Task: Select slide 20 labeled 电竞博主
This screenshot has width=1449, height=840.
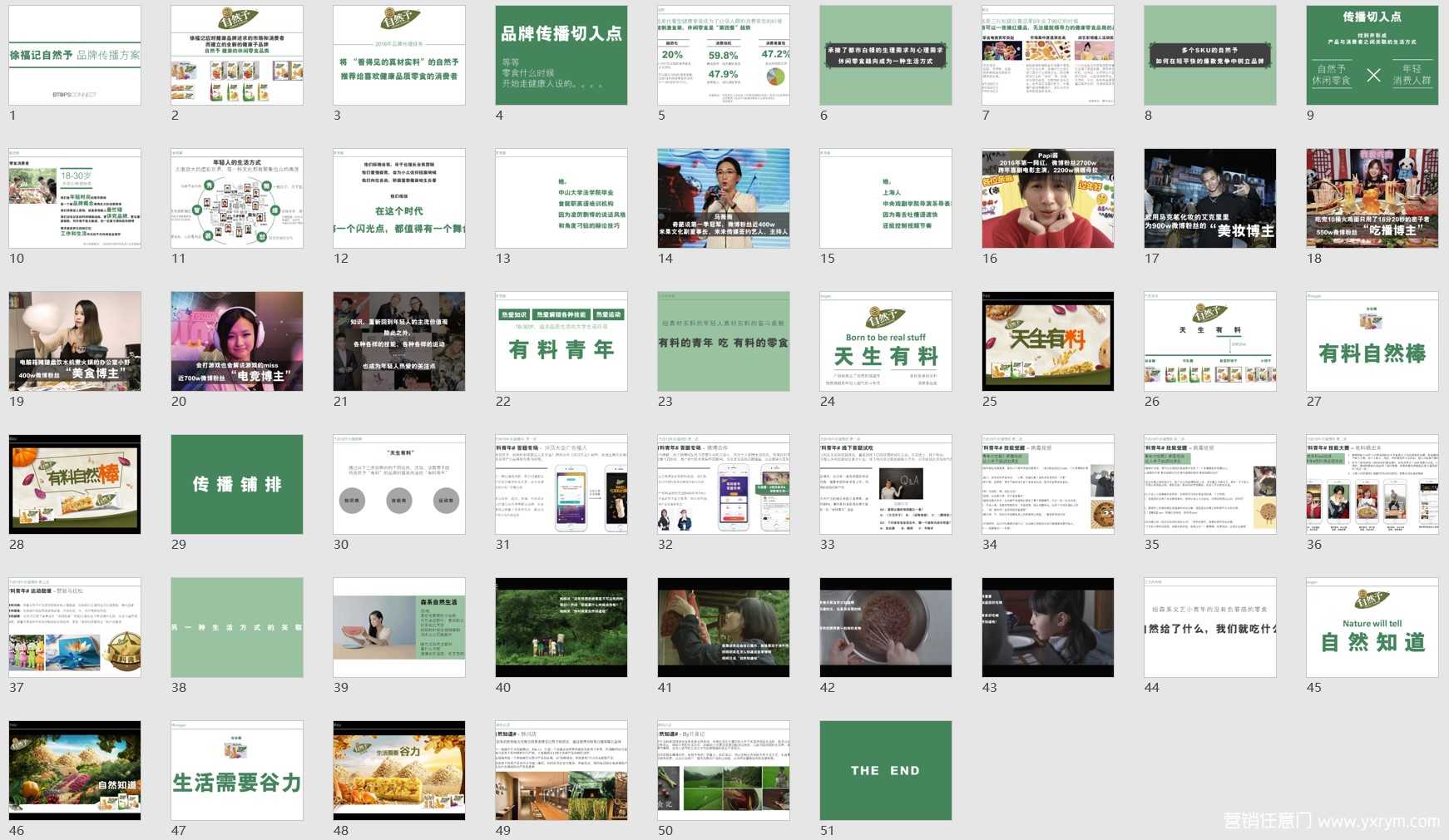Action: [237, 341]
